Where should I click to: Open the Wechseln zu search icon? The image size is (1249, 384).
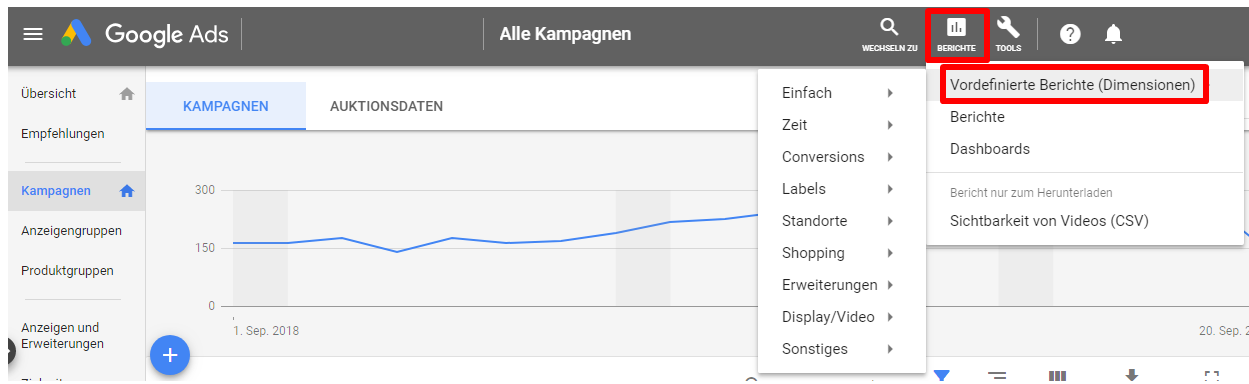click(889, 35)
